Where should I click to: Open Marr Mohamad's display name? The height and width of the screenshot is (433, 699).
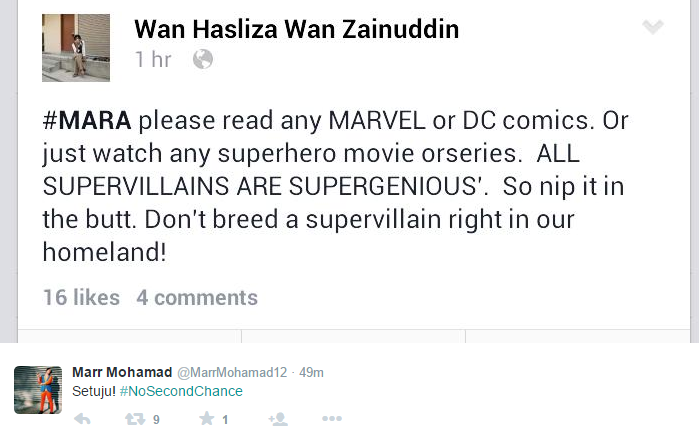pyautogui.click(x=122, y=372)
